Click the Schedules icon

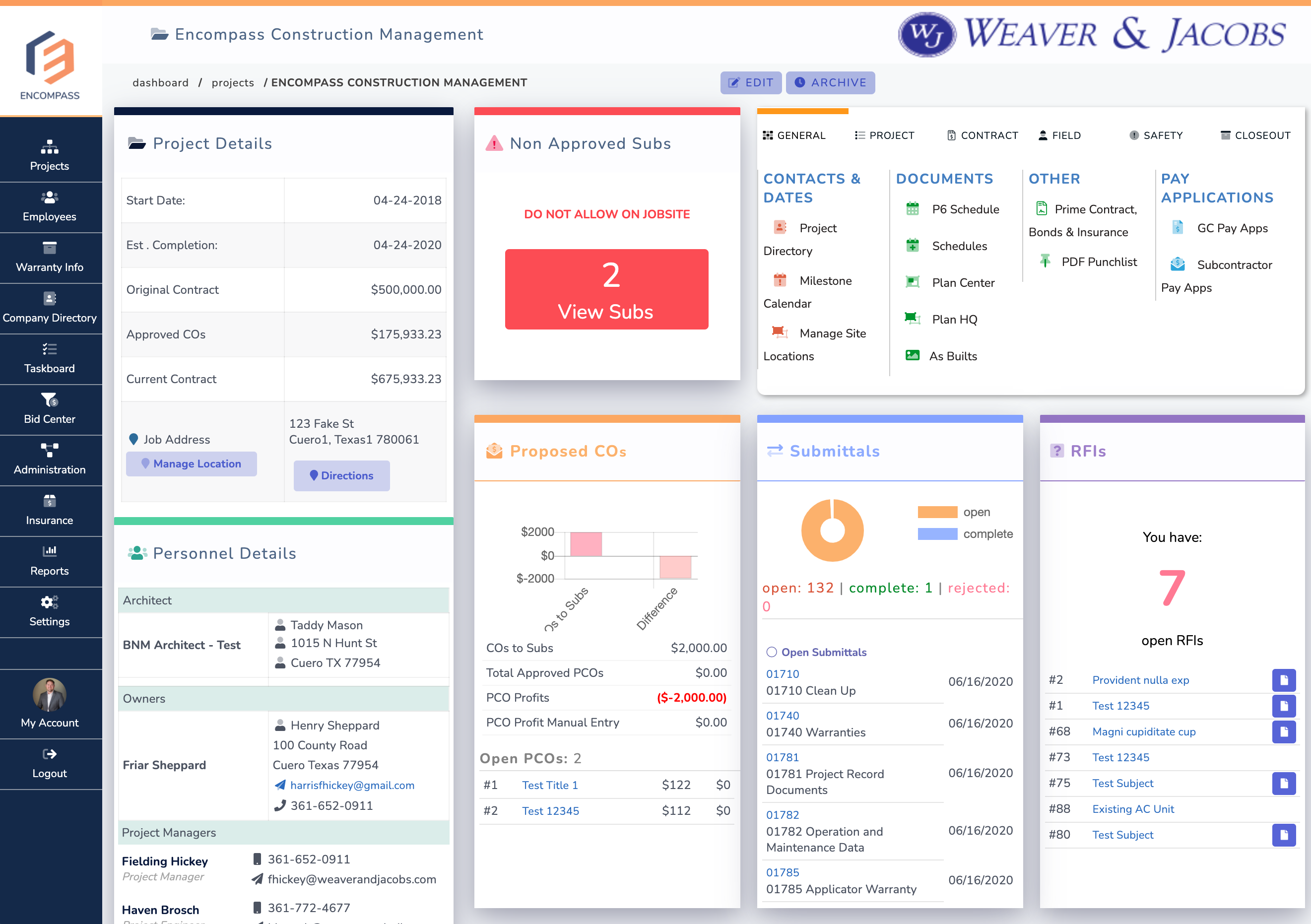click(913, 246)
